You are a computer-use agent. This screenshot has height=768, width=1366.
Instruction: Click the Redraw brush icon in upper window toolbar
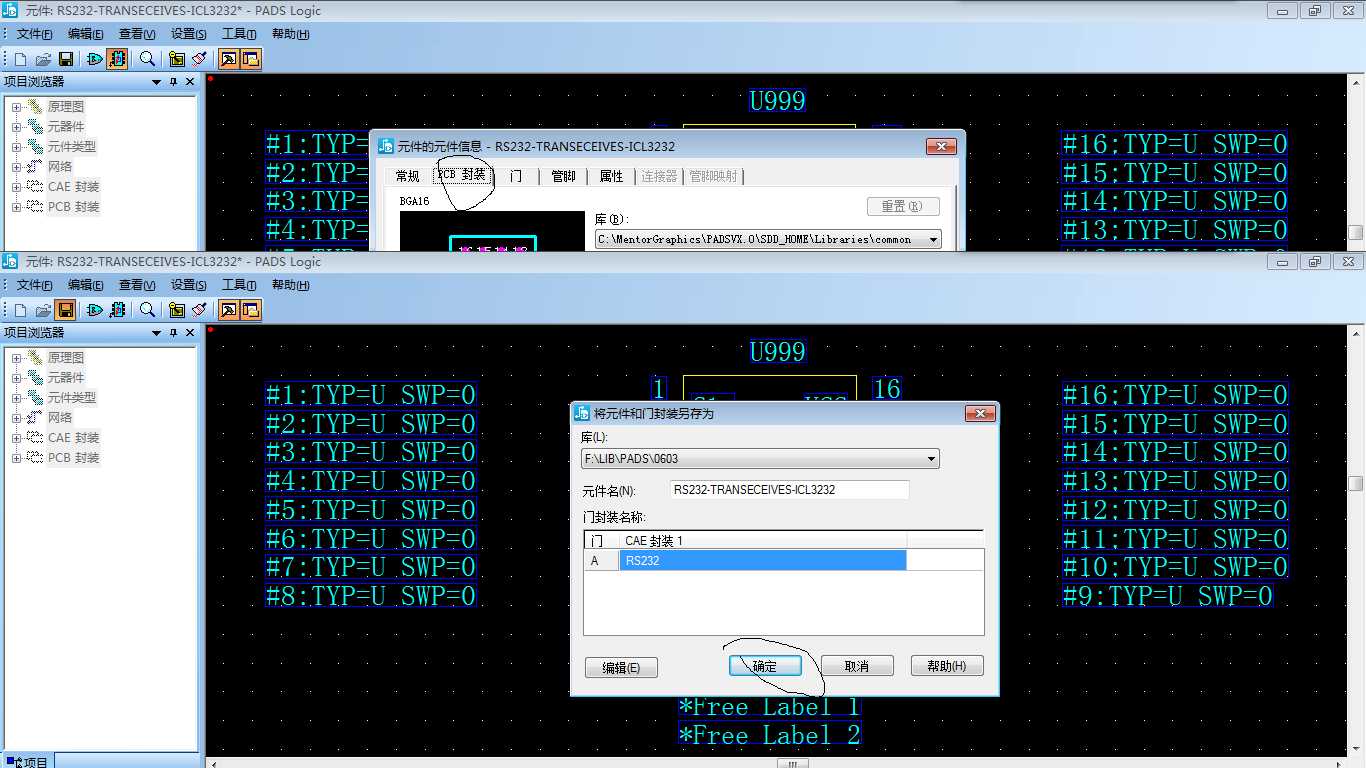click(199, 59)
